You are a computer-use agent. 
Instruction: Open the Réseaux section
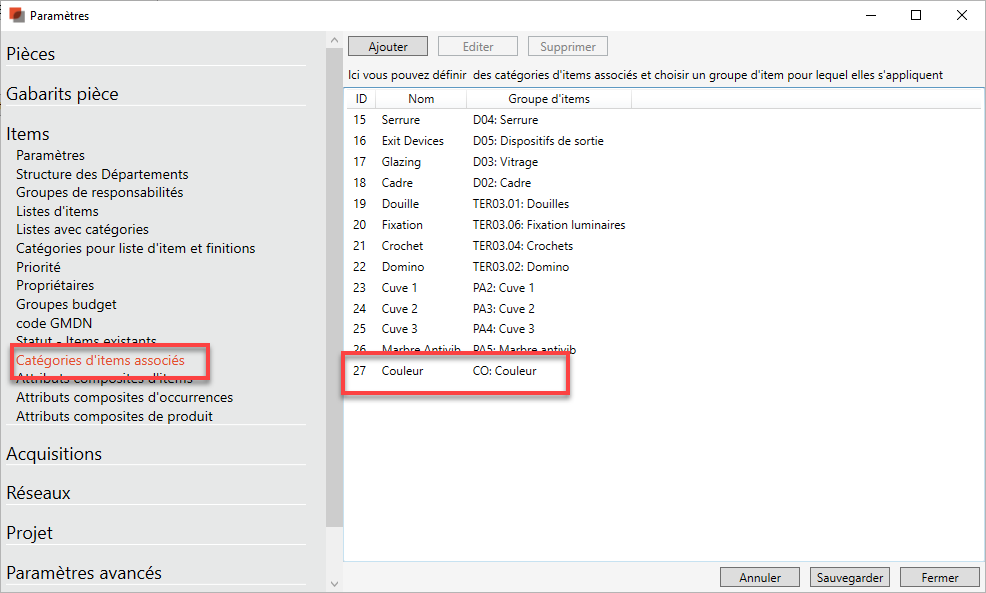tap(38, 494)
